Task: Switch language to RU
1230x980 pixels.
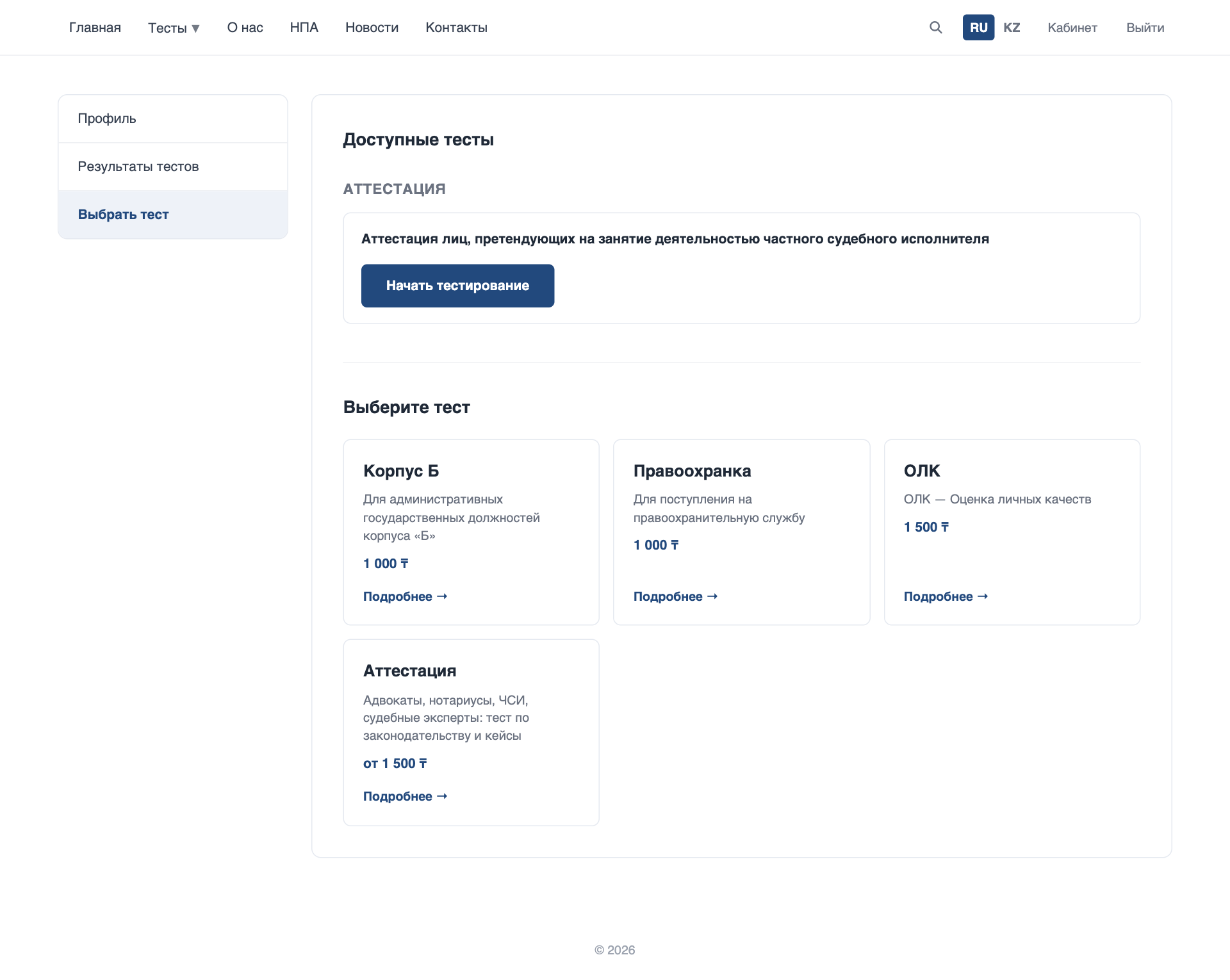Action: [x=978, y=28]
